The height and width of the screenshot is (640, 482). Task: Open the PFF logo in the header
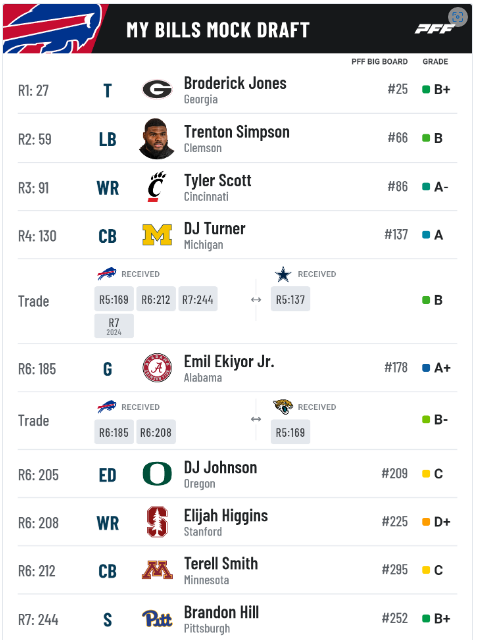tap(435, 29)
